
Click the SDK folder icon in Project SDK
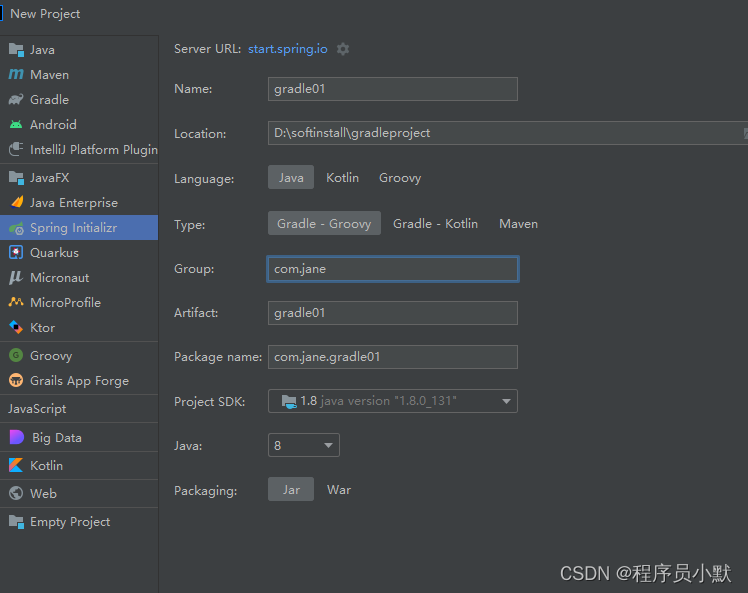click(289, 402)
